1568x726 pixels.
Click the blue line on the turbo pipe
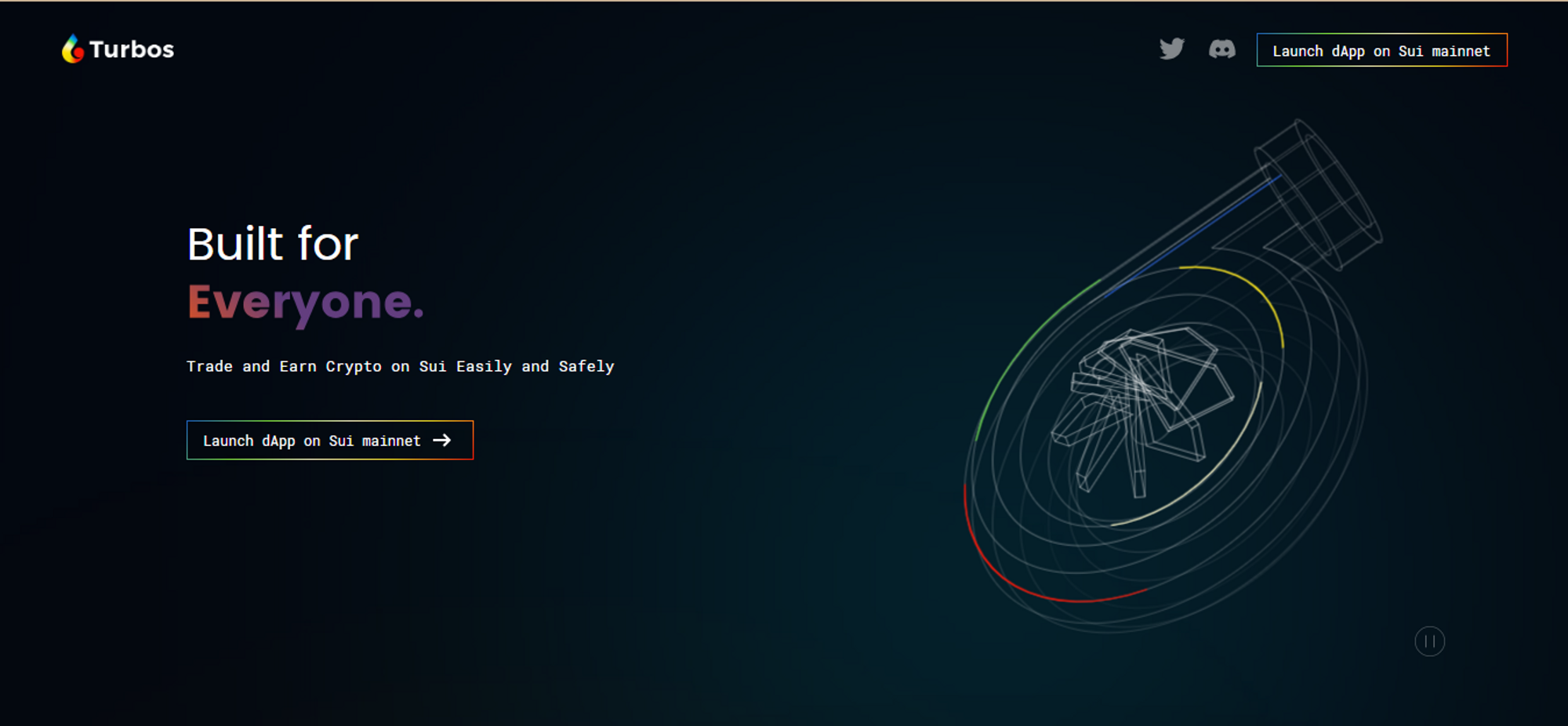1192,235
